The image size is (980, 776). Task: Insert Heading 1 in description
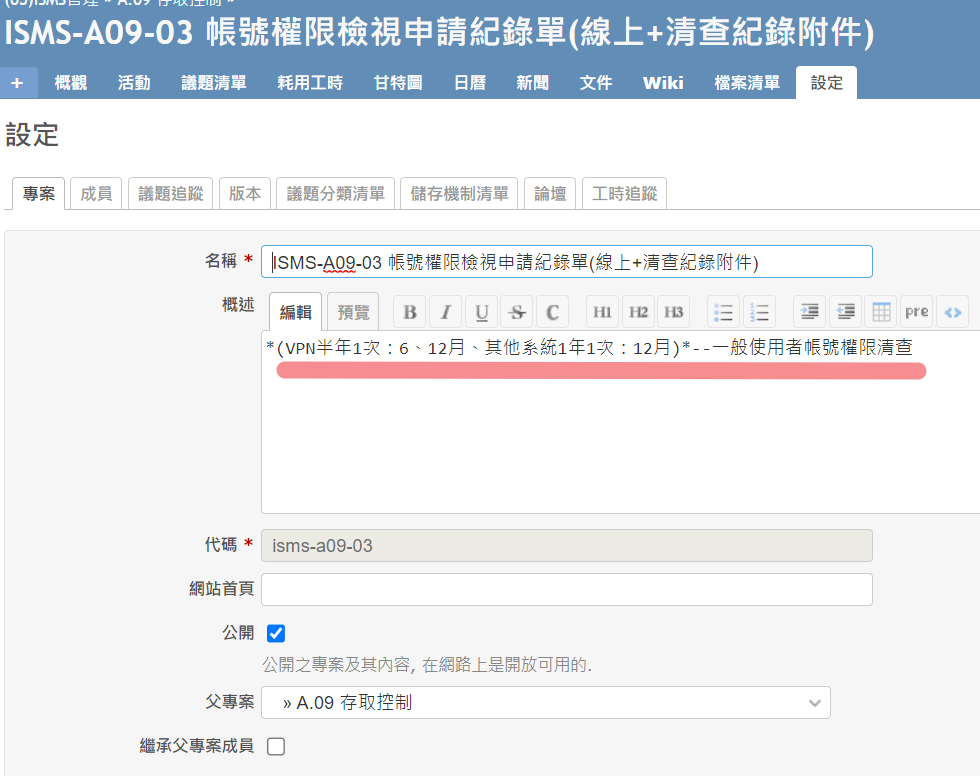(602, 312)
